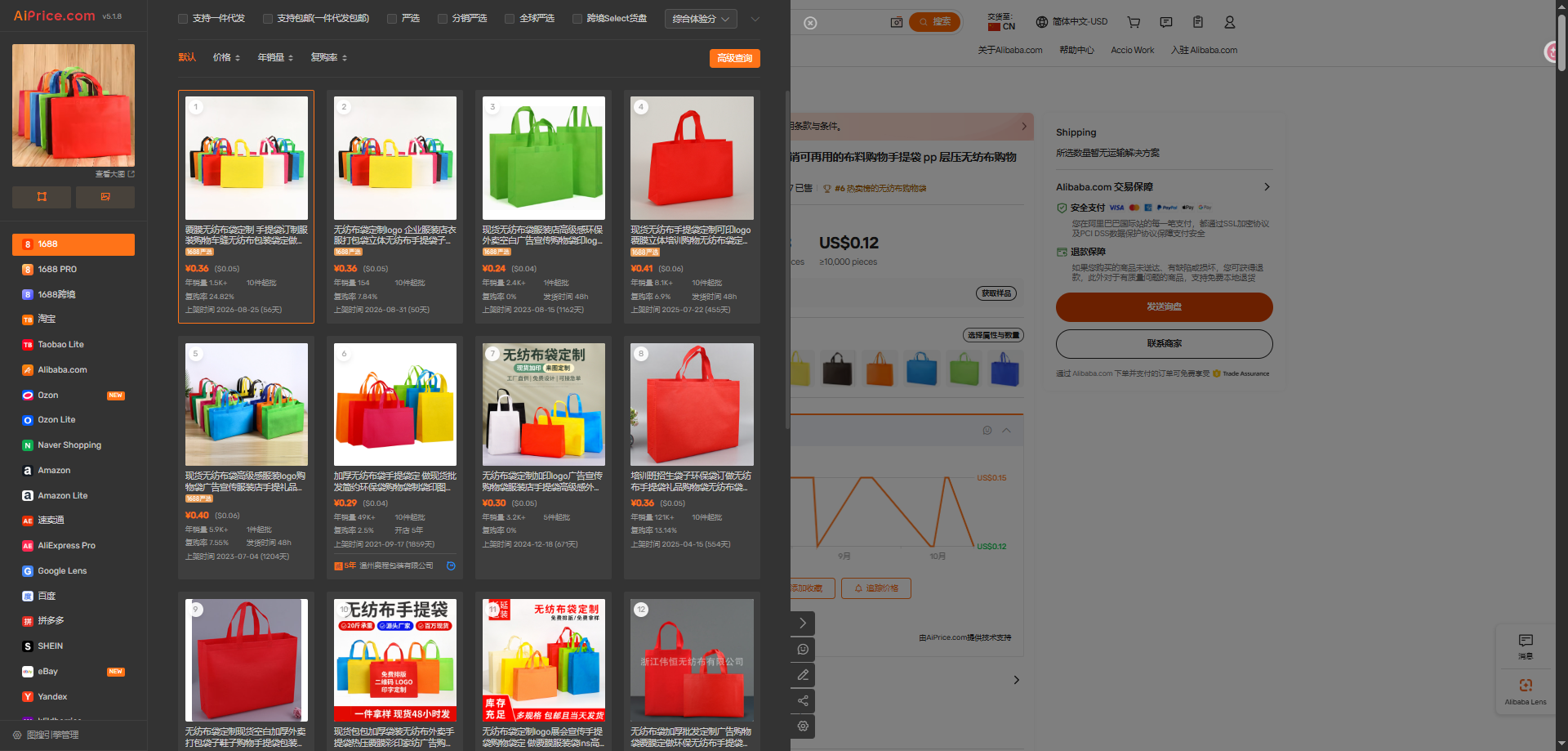Viewport: 1568px width, 751px height.
Task: Select the Ozon Lite platform icon
Action: 28,420
